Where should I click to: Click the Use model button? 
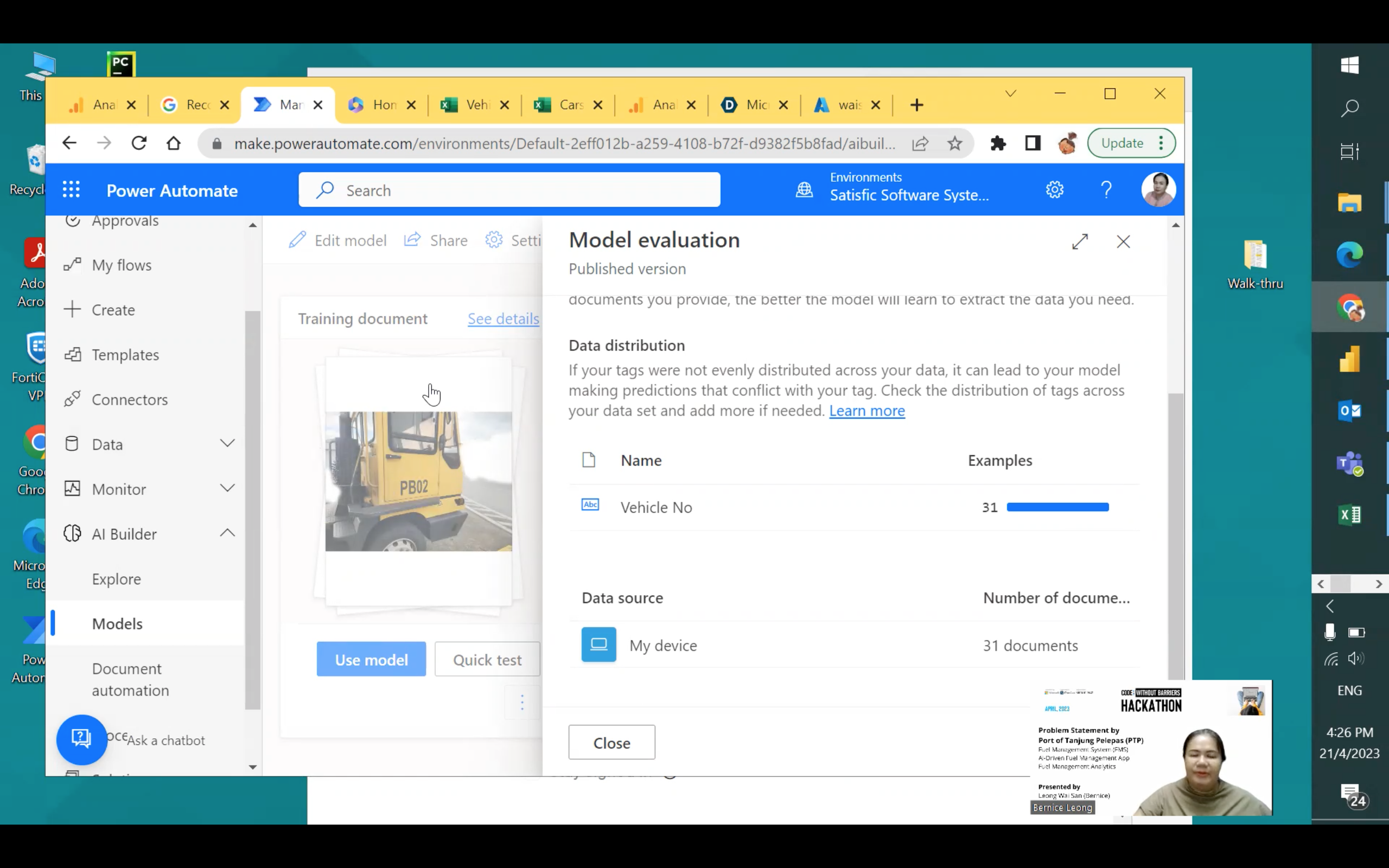point(371,659)
